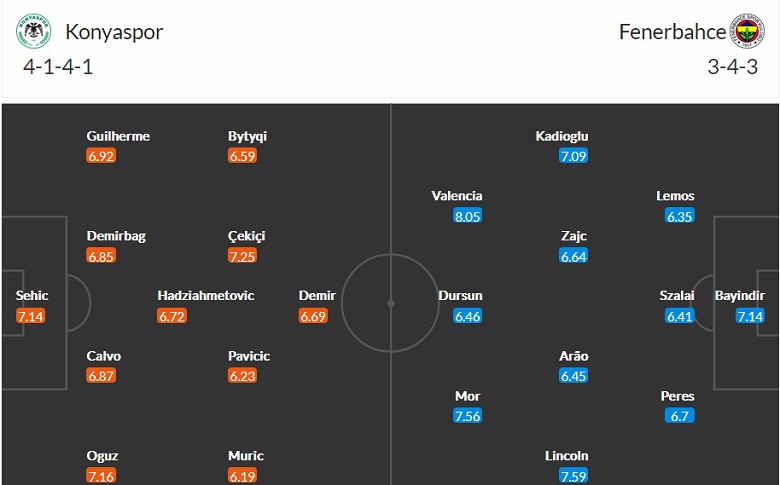Click Lincoln's 7.59 rating badge

pos(573,476)
